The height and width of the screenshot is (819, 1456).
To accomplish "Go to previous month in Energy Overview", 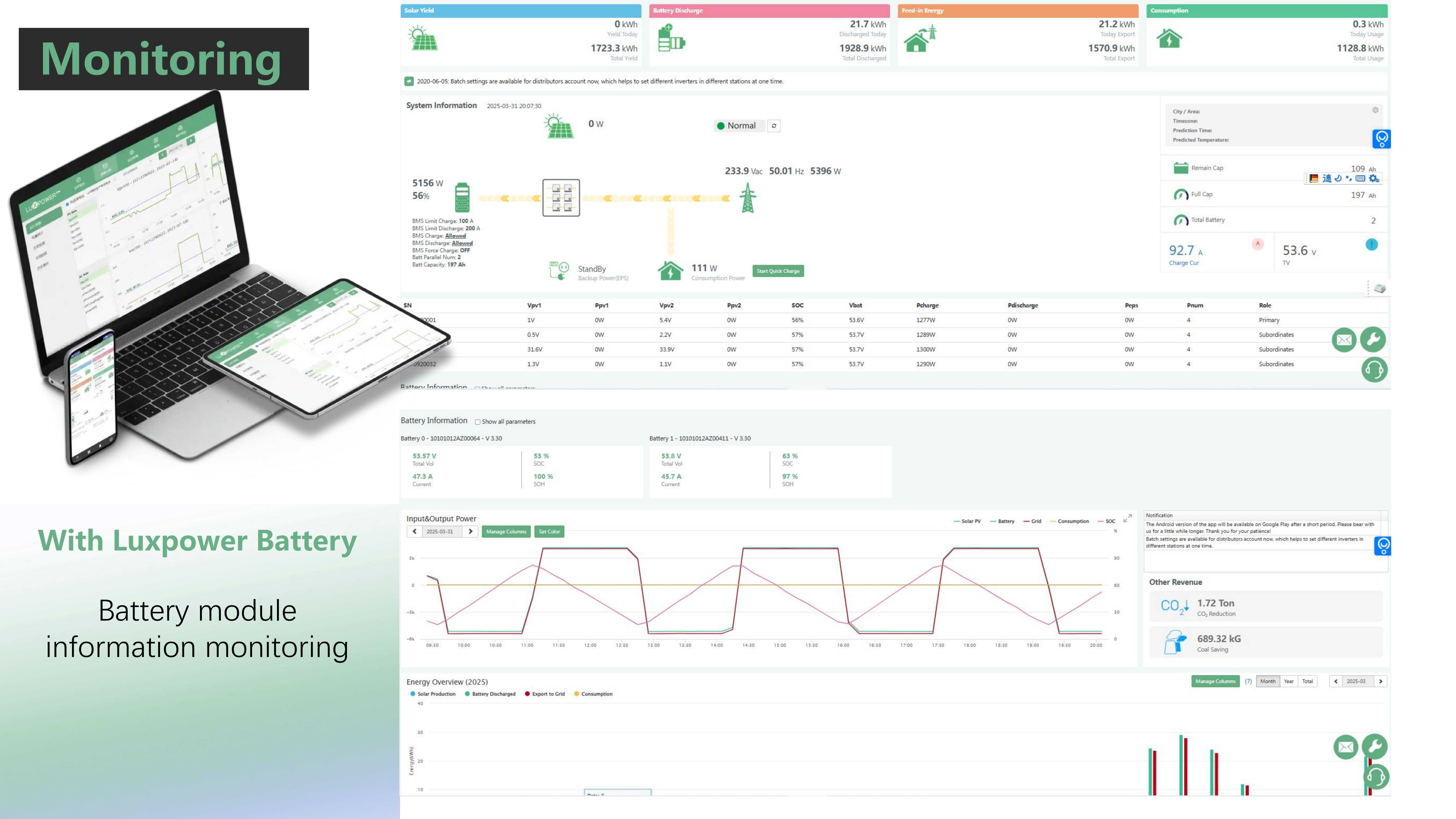I will (x=1336, y=682).
